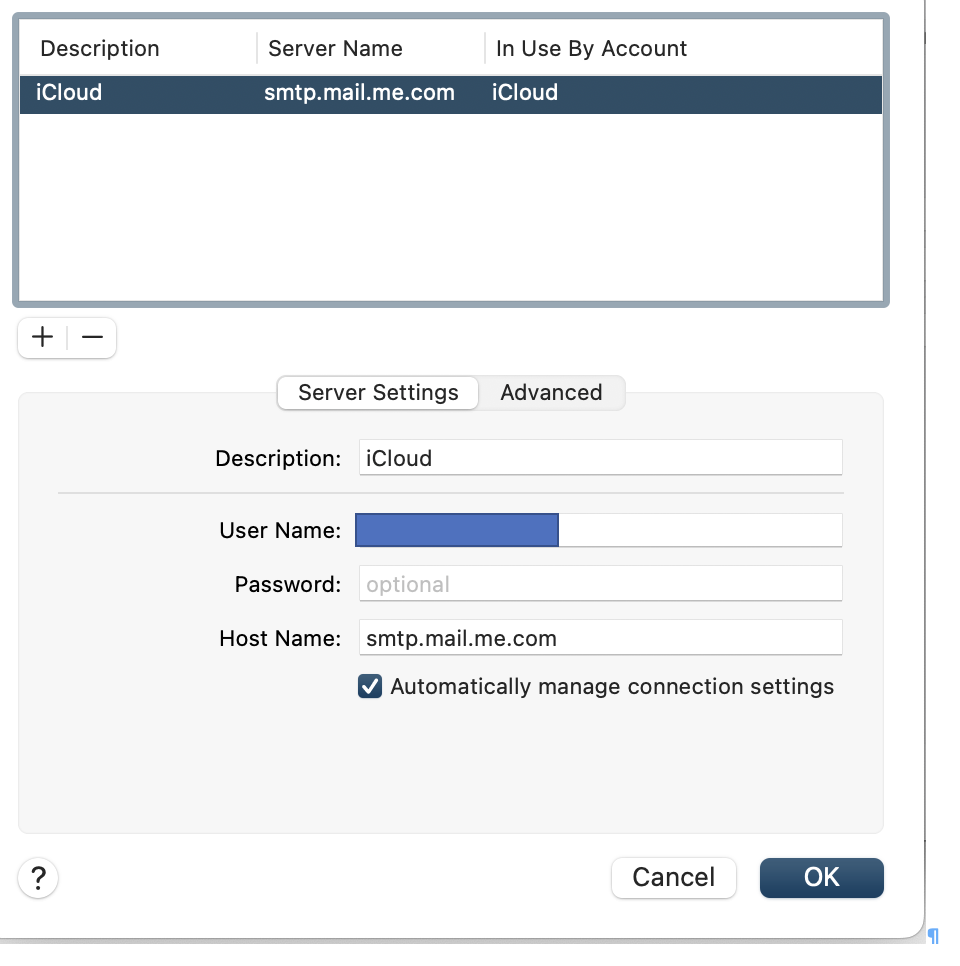
Task: Edit the Host Name field
Action: click(600, 638)
